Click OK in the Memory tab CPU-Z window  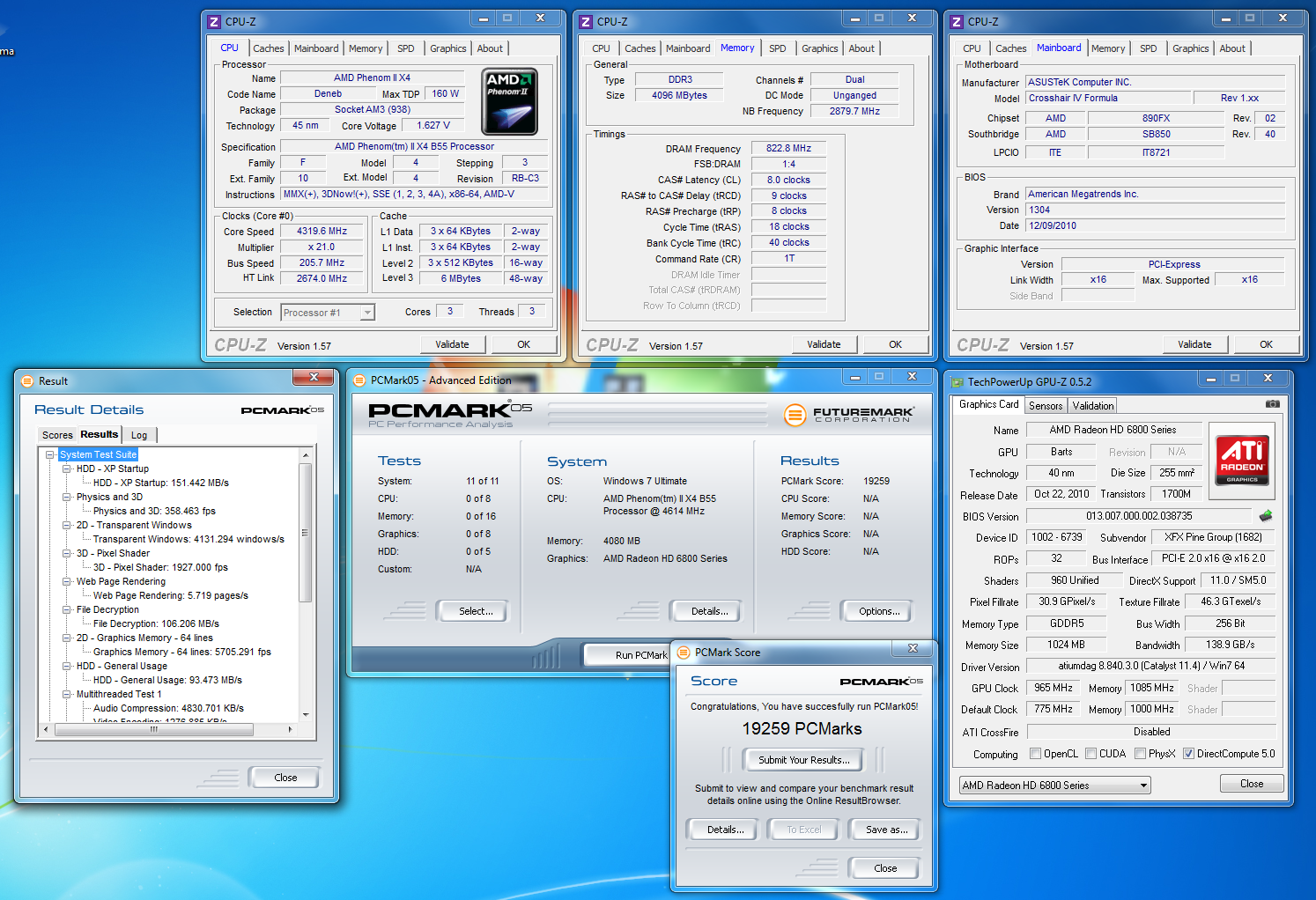[x=895, y=345]
